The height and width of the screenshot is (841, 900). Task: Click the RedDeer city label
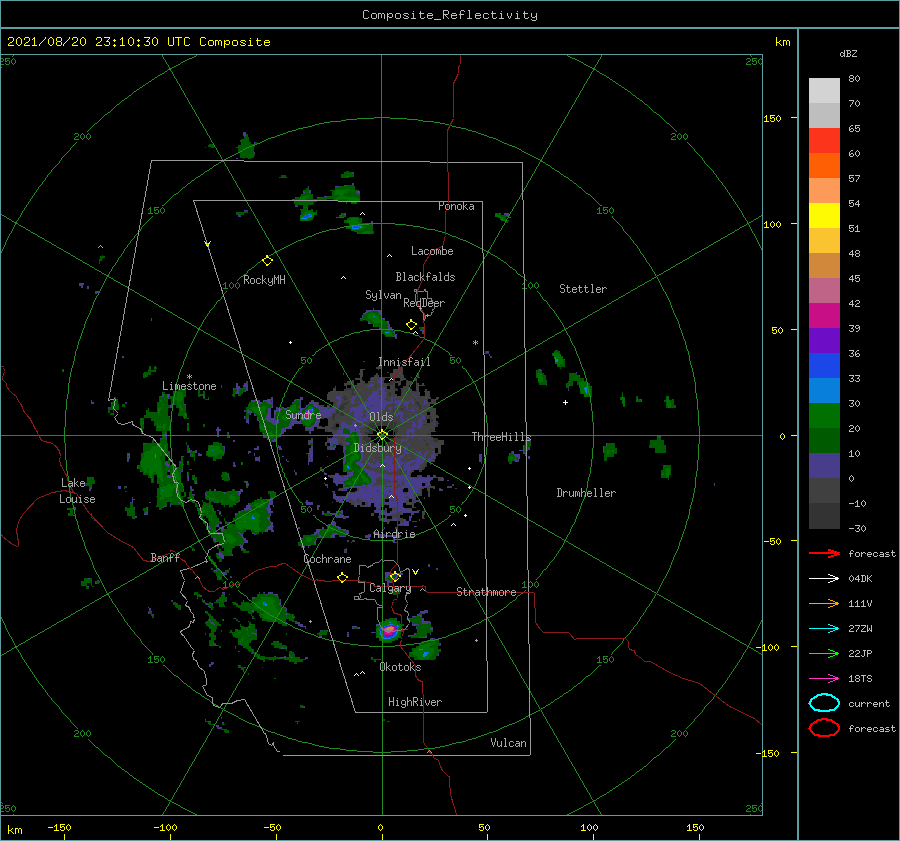point(424,303)
